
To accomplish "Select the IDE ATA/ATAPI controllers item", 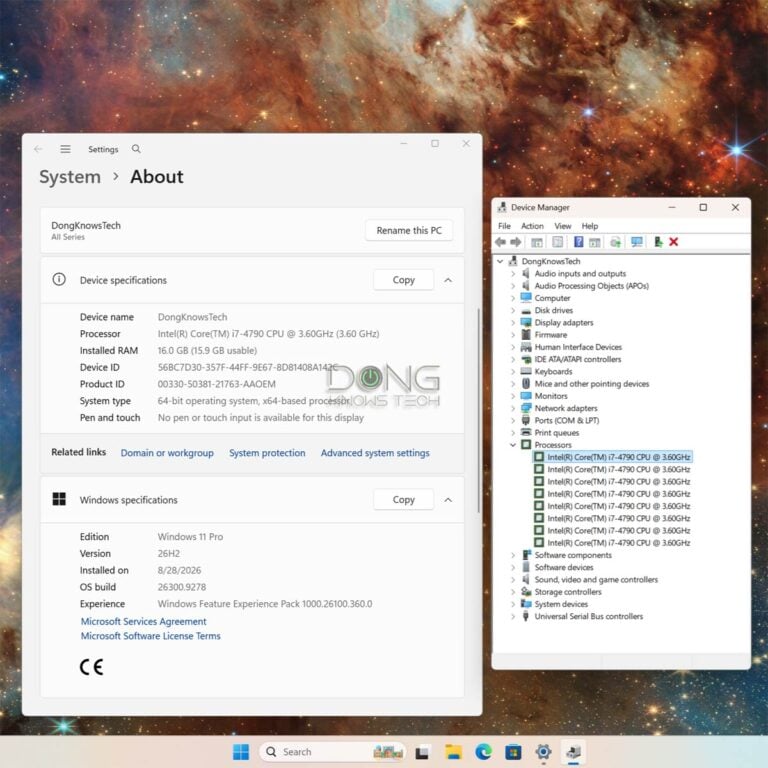I will [x=577, y=359].
